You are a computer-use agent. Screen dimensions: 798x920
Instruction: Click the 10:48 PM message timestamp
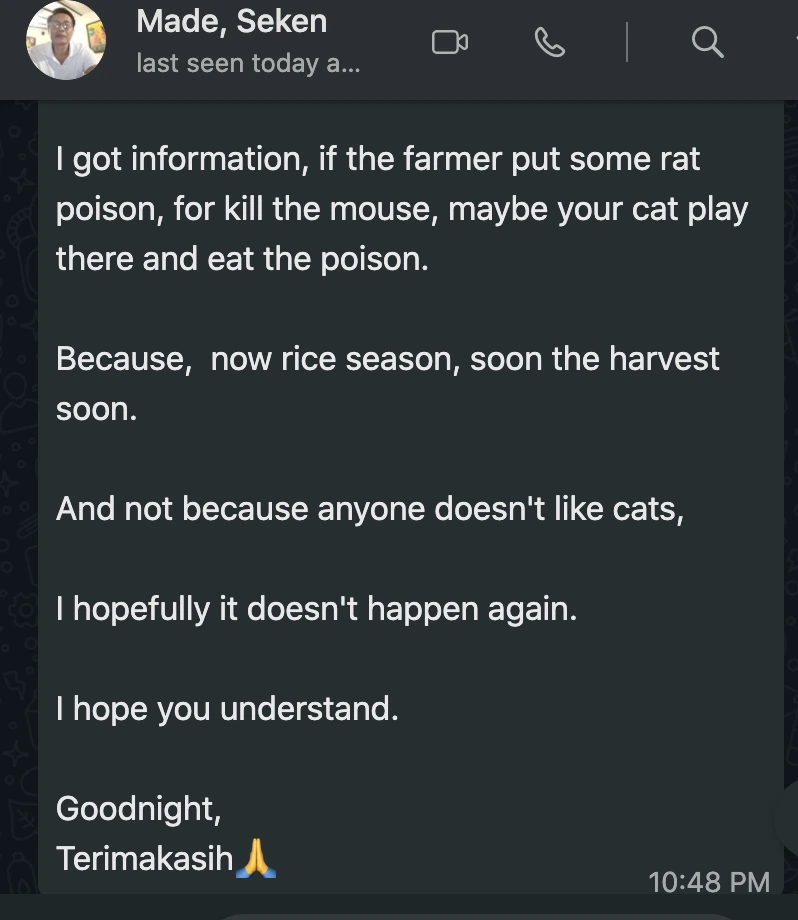708,881
